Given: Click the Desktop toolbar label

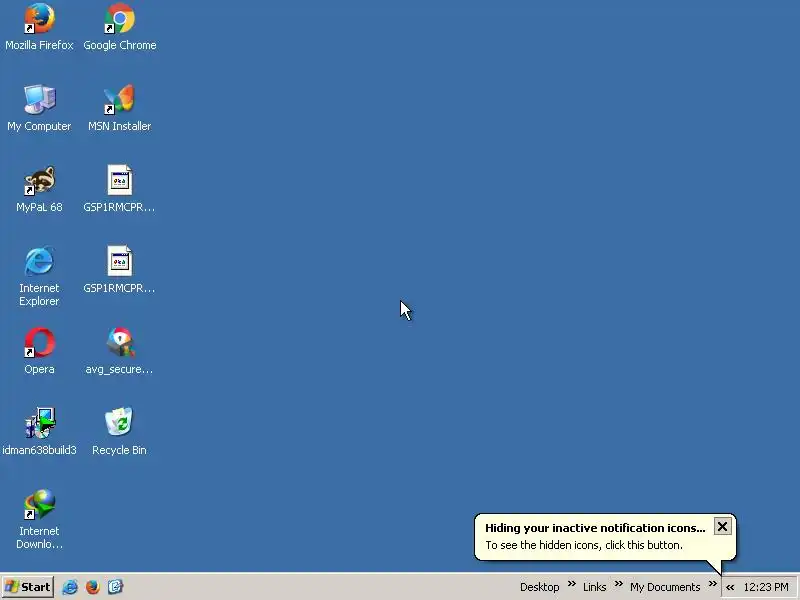Looking at the screenshot, I should click(x=539, y=587).
